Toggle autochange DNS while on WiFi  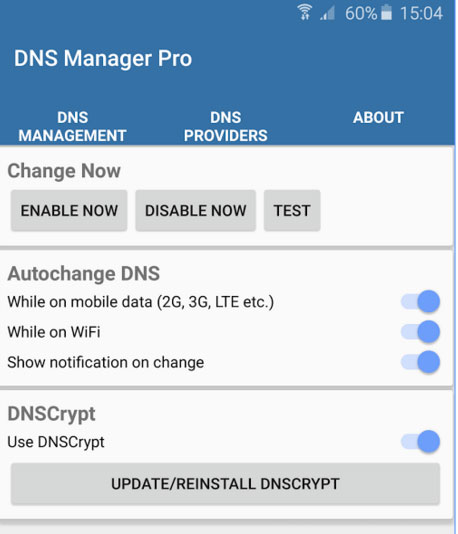pyautogui.click(x=420, y=332)
